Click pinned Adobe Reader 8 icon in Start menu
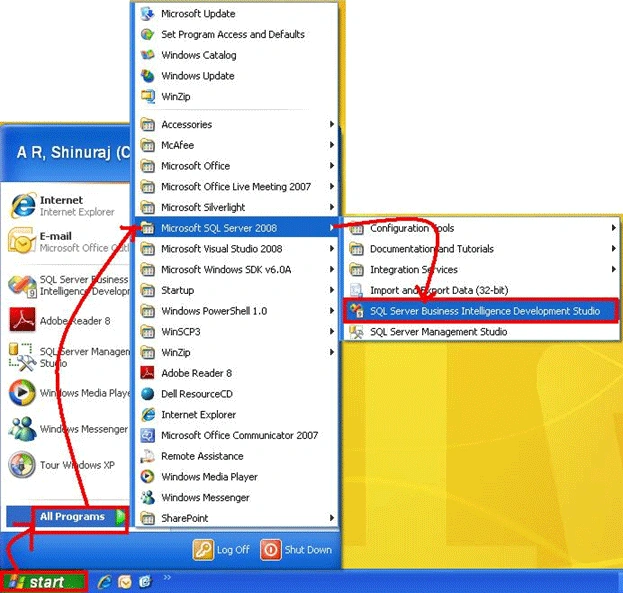Viewport: 623px width, 593px height. point(22,320)
